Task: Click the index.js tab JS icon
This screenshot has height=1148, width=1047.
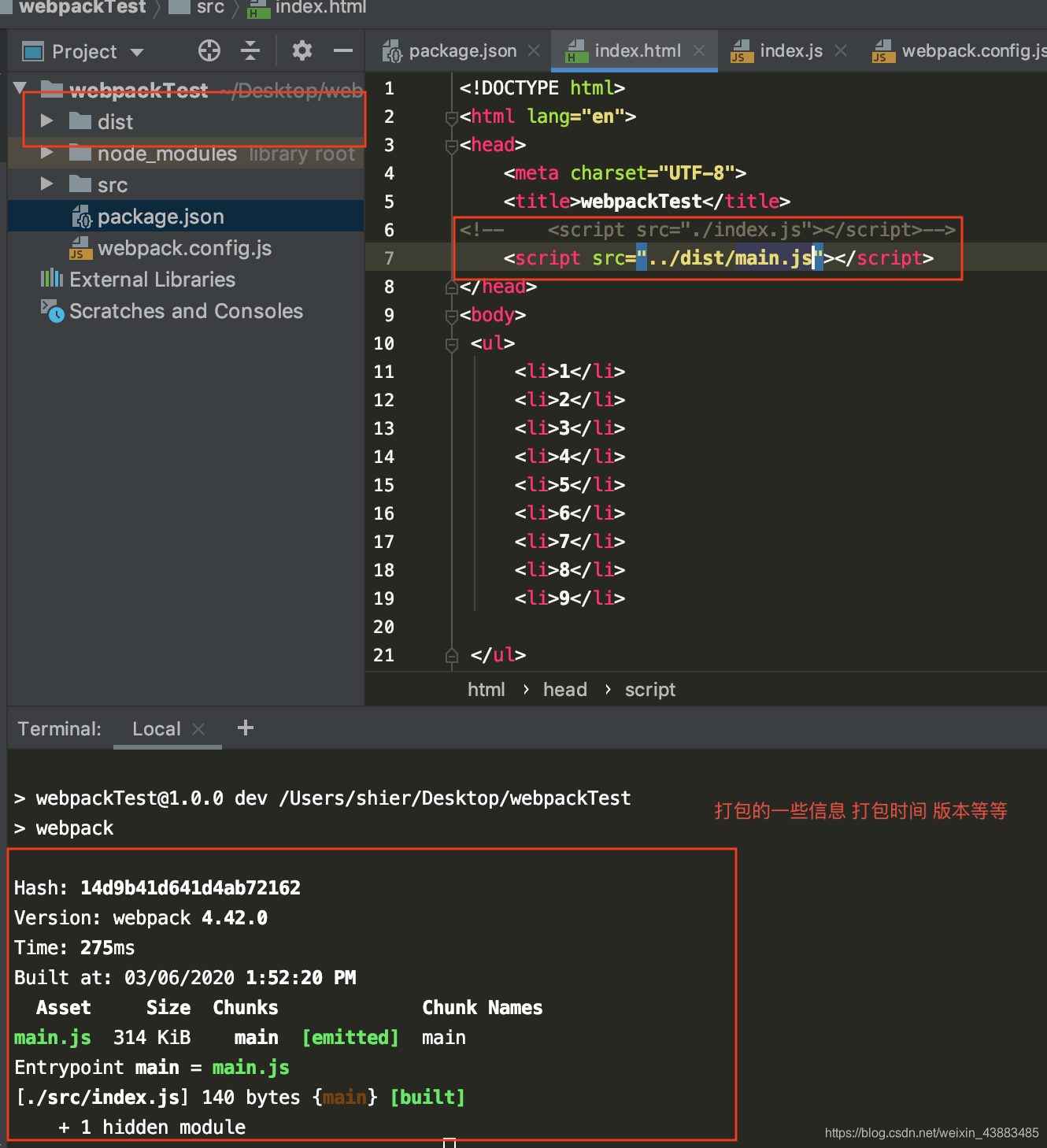Action: 741,51
